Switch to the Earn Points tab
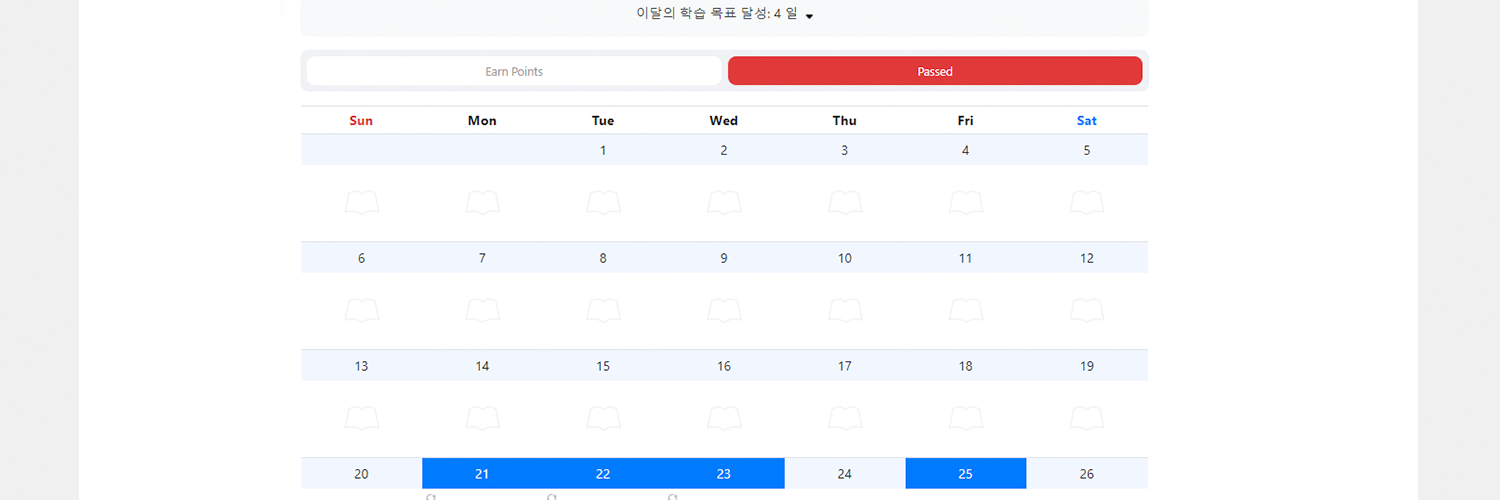The height and width of the screenshot is (500, 1500). (514, 71)
